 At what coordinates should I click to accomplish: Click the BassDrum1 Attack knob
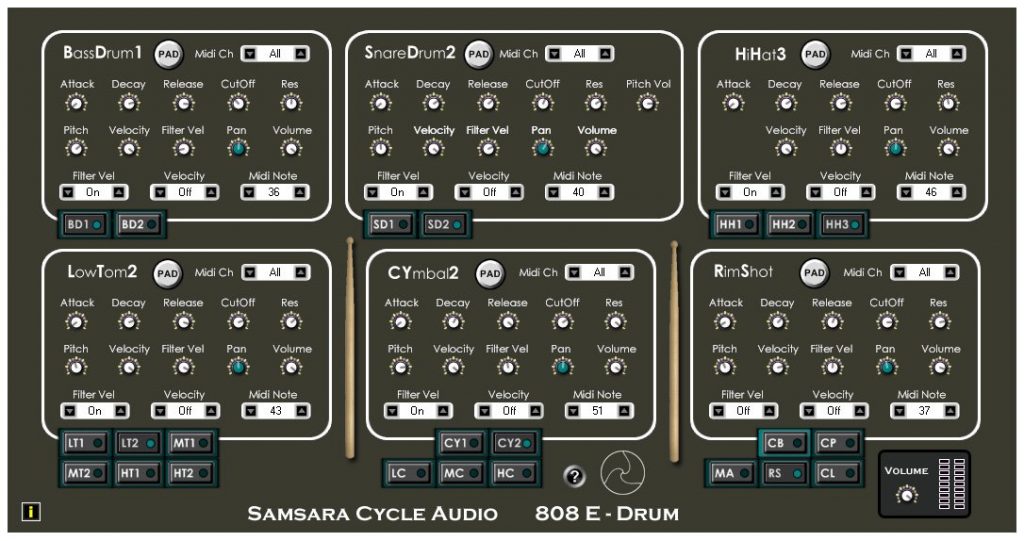76,103
